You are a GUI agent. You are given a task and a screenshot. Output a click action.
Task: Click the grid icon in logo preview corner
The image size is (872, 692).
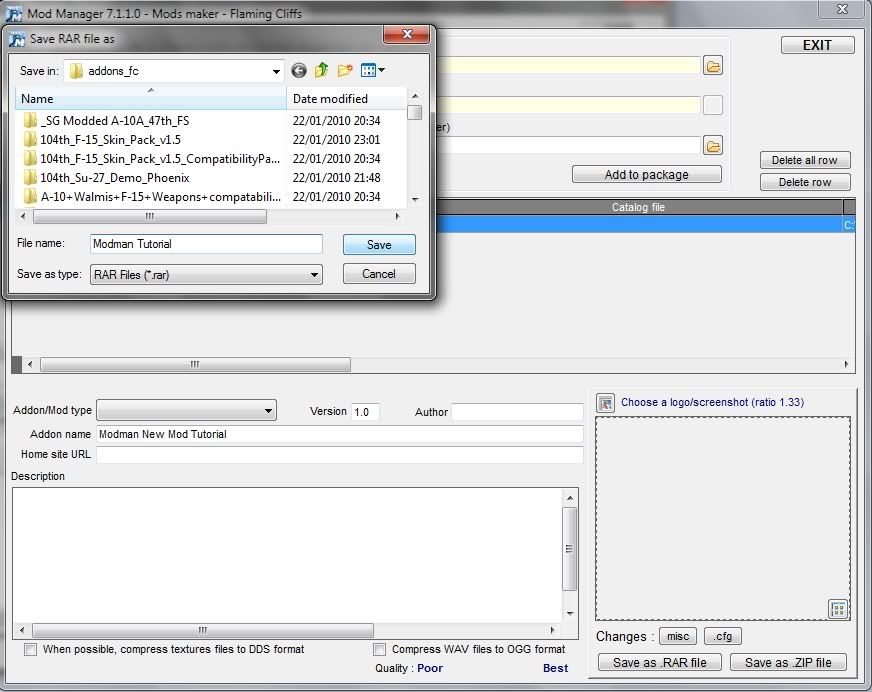838,609
